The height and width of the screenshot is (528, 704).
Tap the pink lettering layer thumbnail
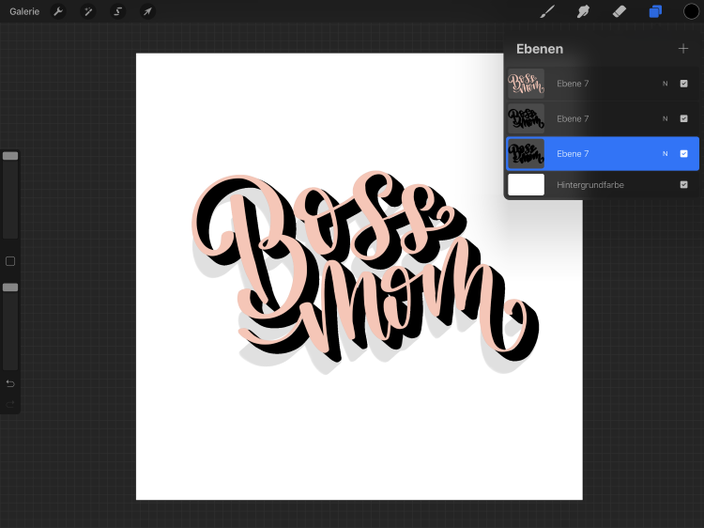(x=526, y=84)
